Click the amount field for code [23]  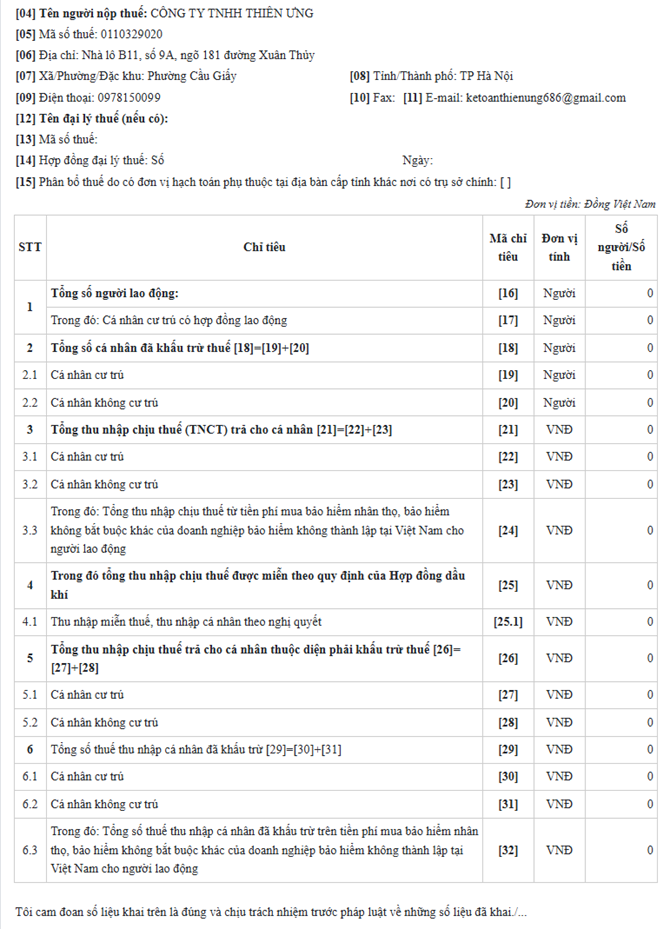[x=621, y=484]
